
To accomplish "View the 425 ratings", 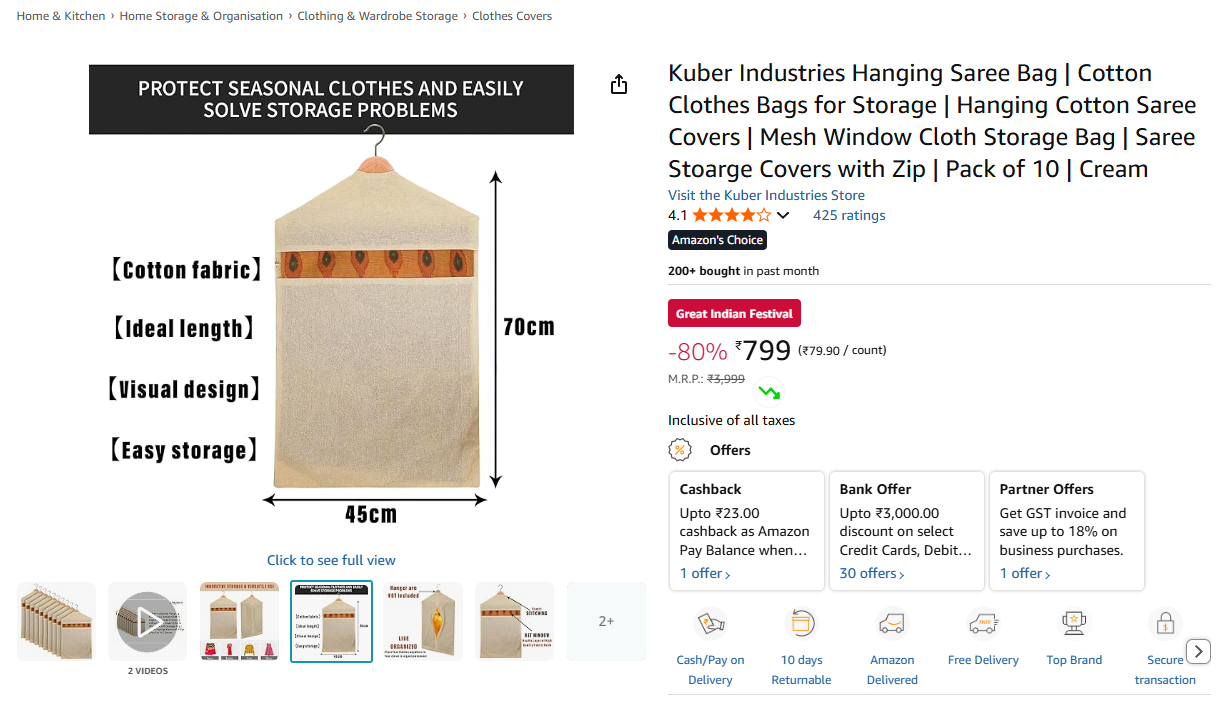I will [848, 214].
